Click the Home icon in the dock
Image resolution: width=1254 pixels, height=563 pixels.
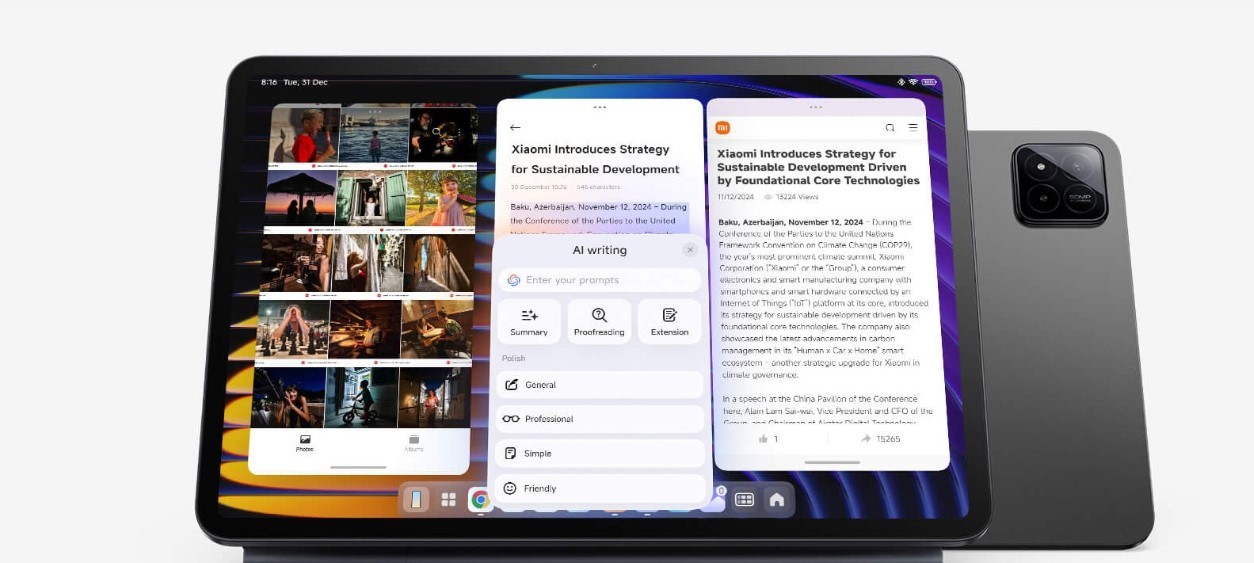click(x=776, y=499)
